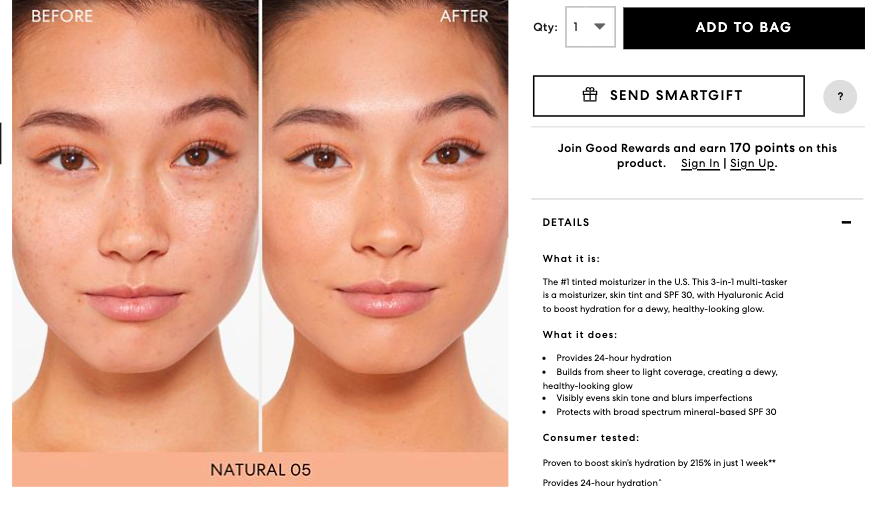Click the What it does heading

pyautogui.click(x=580, y=335)
